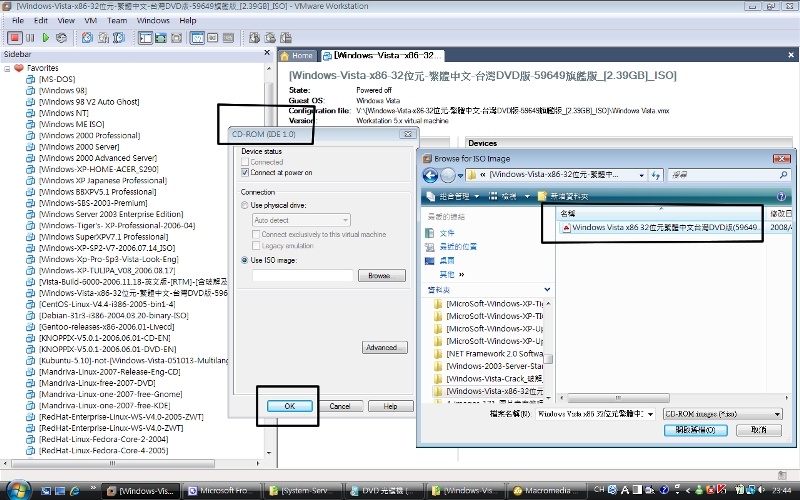Toggle the Connected checkbox
Viewport: 800px width, 500px height.
point(245,162)
